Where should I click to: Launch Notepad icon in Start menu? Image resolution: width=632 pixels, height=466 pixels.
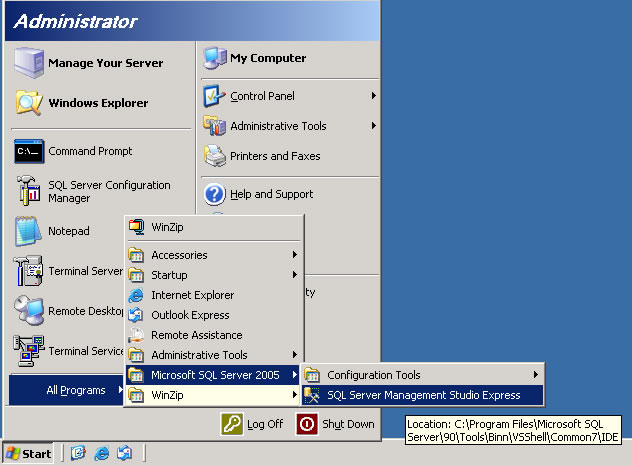28,231
